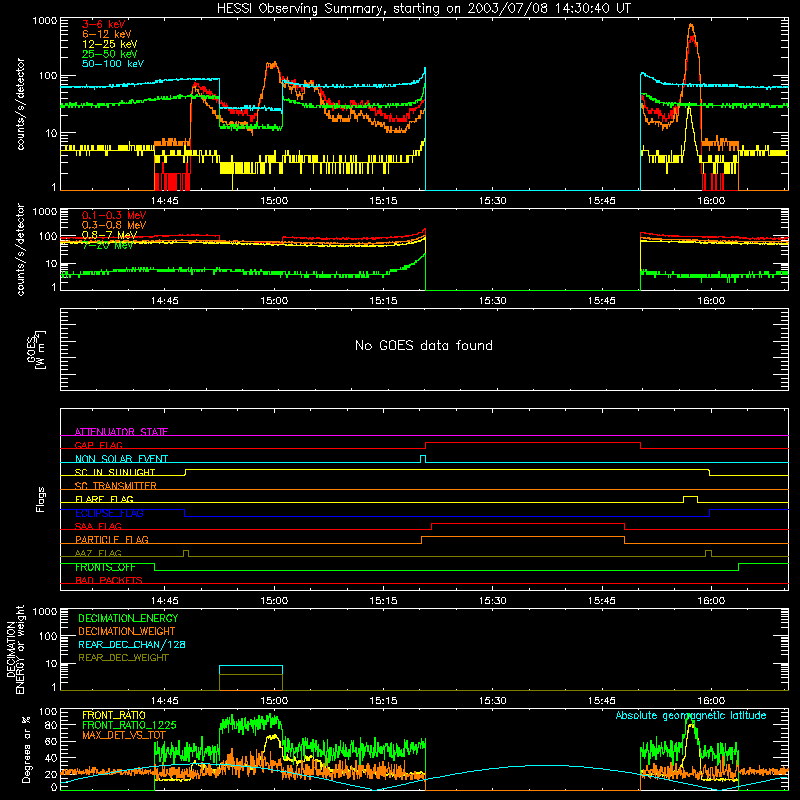Select the ATTENUATOR_STATE flag label

121,432
